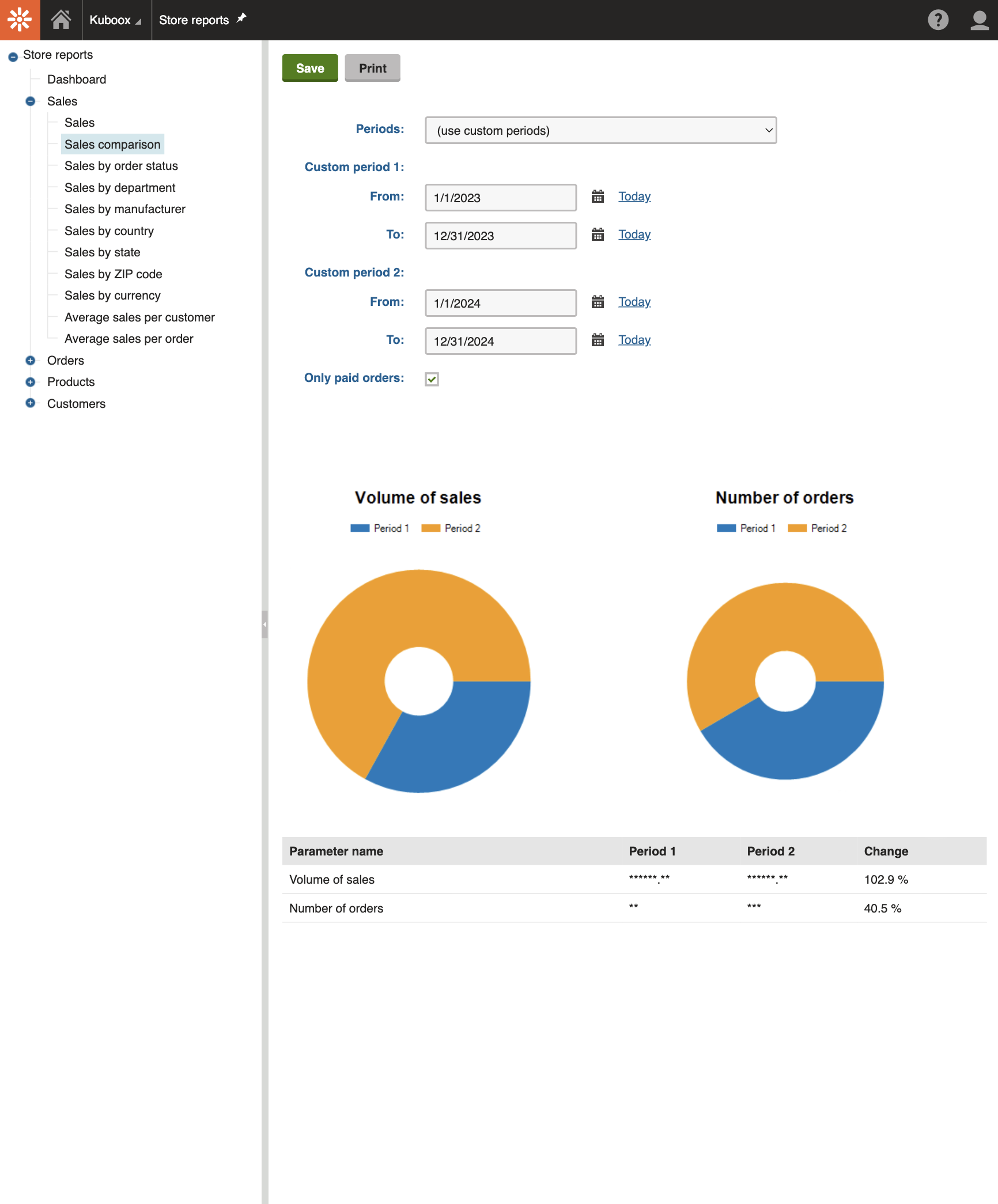This screenshot has height=1204, width=998.
Task: Click the green Save button
Action: [x=310, y=68]
